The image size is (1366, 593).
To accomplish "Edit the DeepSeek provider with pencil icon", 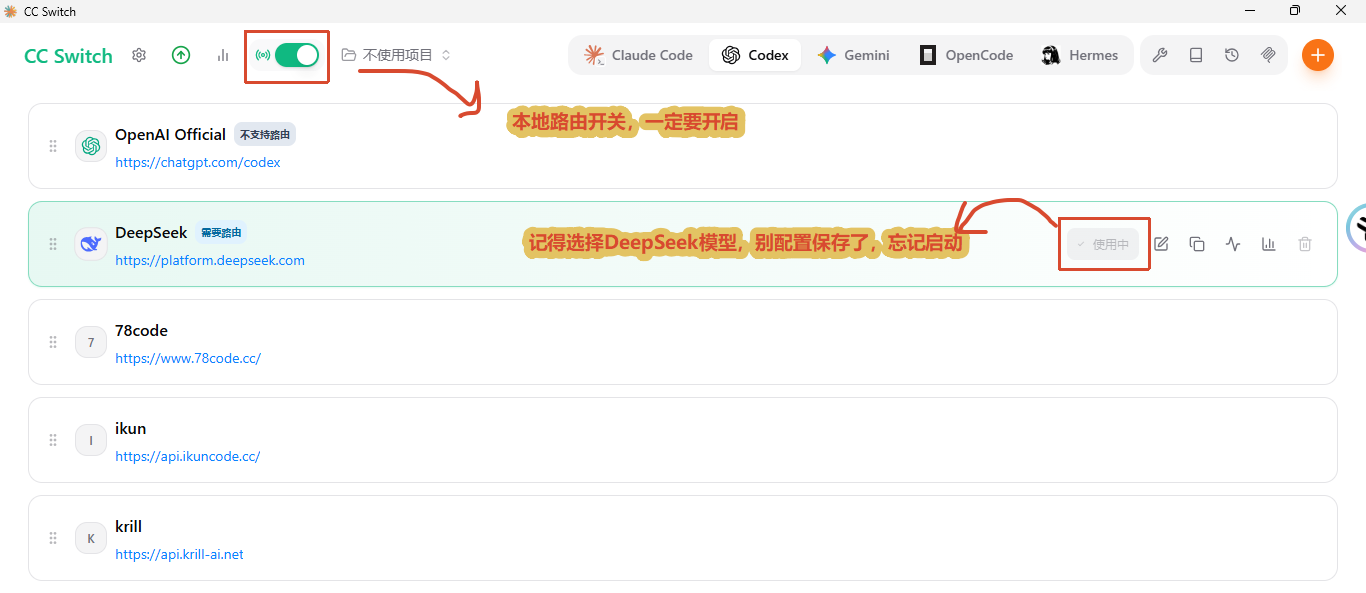I will pos(1161,244).
